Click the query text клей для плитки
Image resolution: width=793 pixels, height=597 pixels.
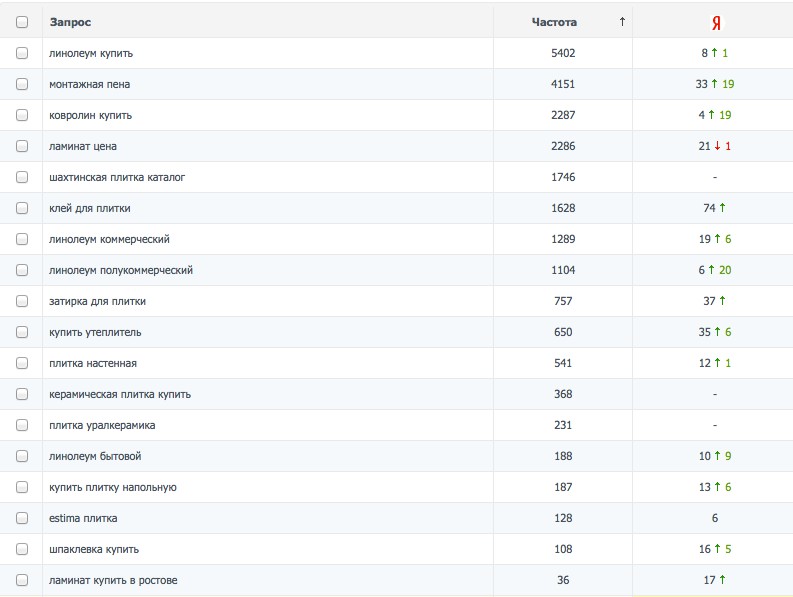90,208
